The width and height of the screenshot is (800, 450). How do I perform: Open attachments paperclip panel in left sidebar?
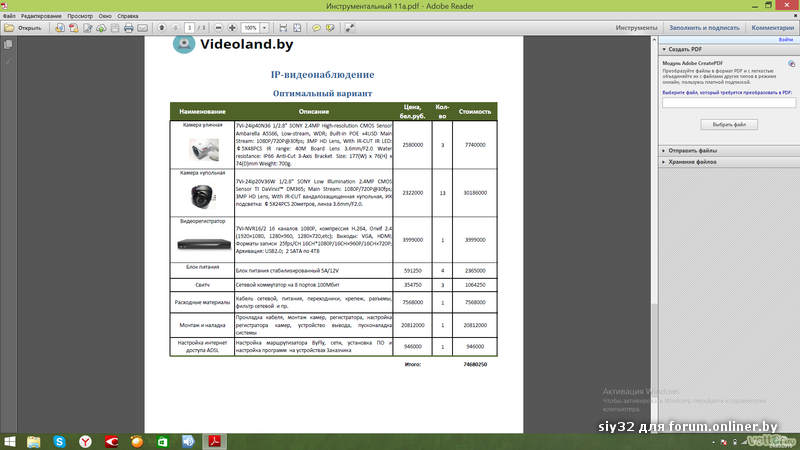pos(8,62)
